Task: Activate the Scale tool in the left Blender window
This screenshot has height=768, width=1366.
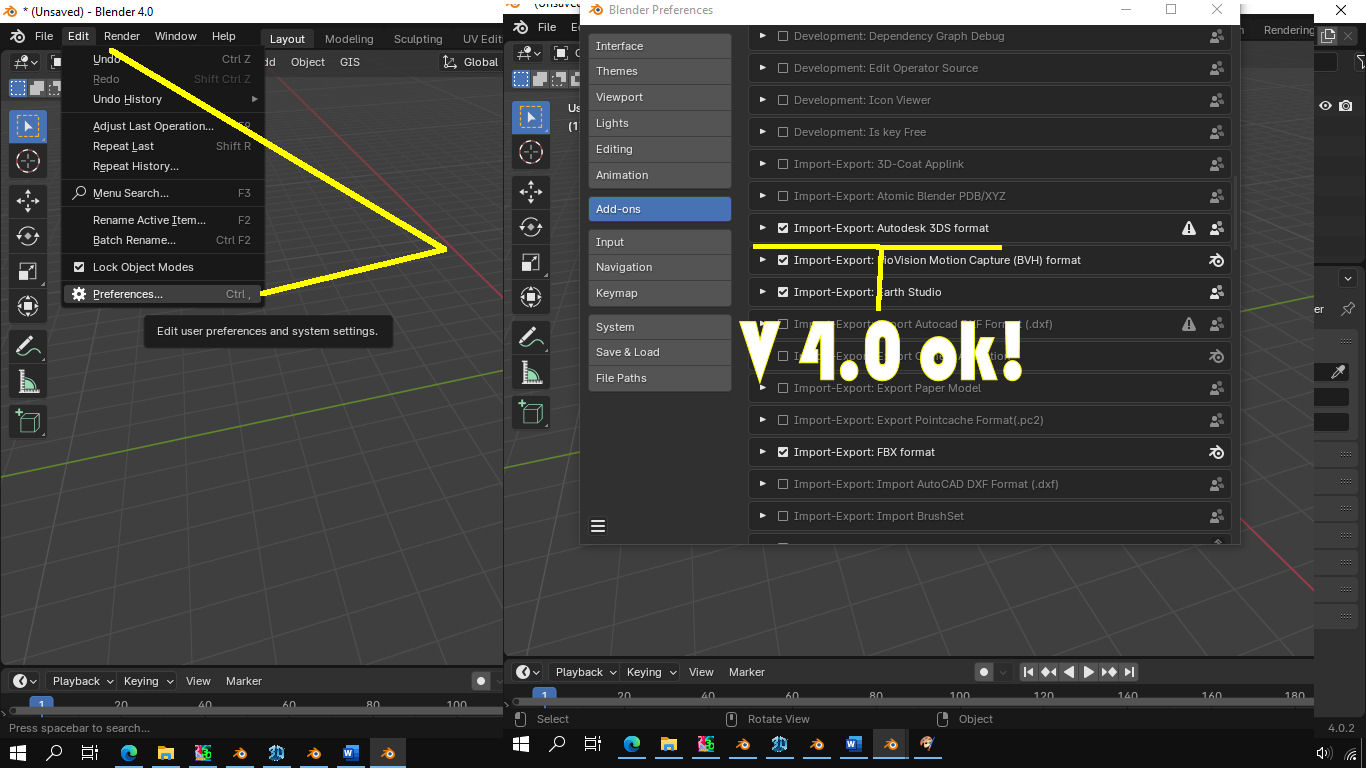Action: 28,271
